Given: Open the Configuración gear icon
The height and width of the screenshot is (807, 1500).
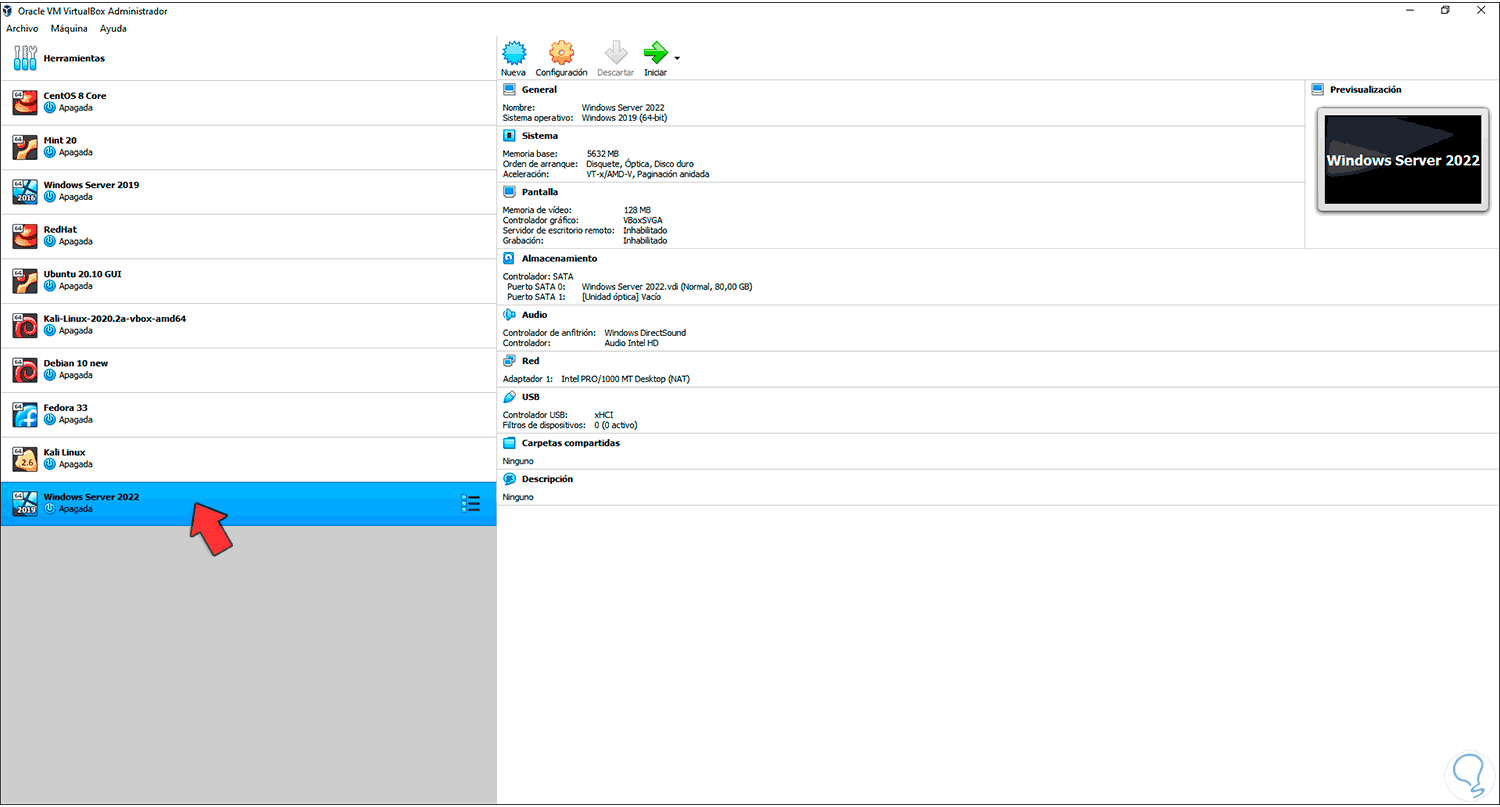Looking at the screenshot, I should (561, 53).
